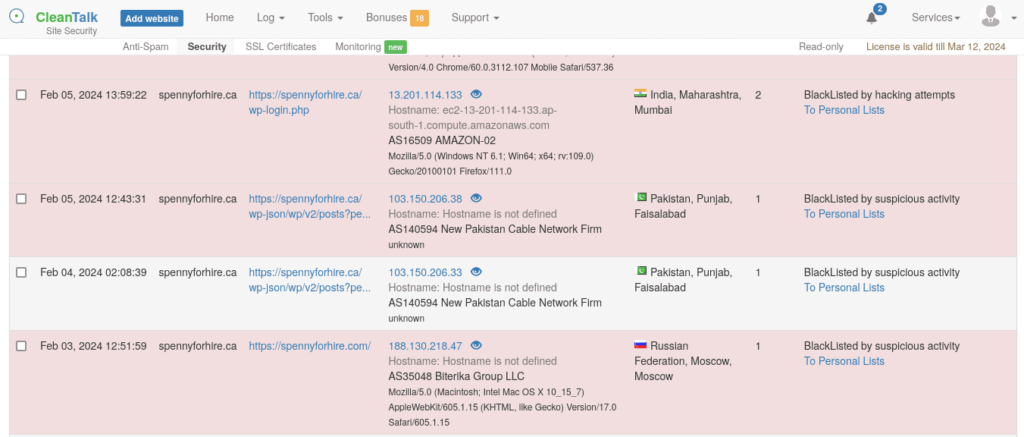The image size is (1024, 437).
Task: Click the AS16509 AMAZON-02 text
Action: [x=442, y=140]
